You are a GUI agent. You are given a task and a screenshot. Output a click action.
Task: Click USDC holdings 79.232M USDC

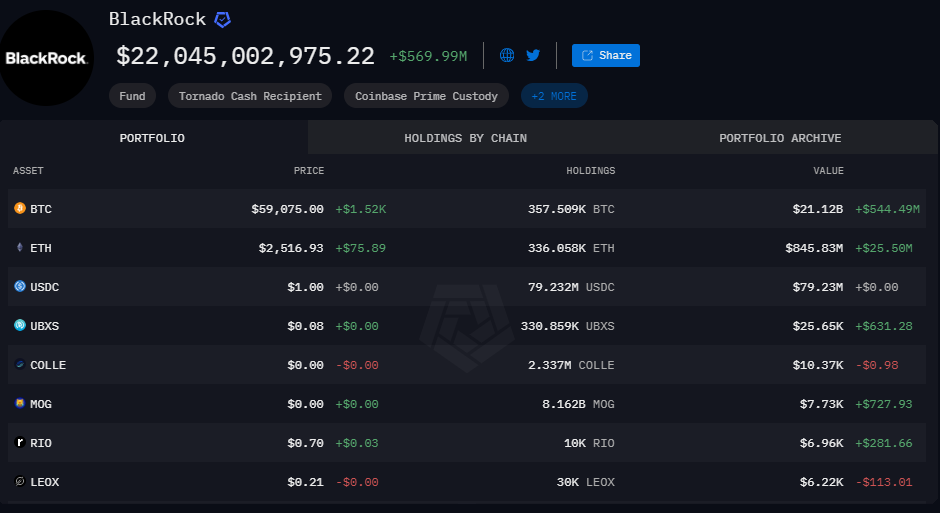click(571, 287)
